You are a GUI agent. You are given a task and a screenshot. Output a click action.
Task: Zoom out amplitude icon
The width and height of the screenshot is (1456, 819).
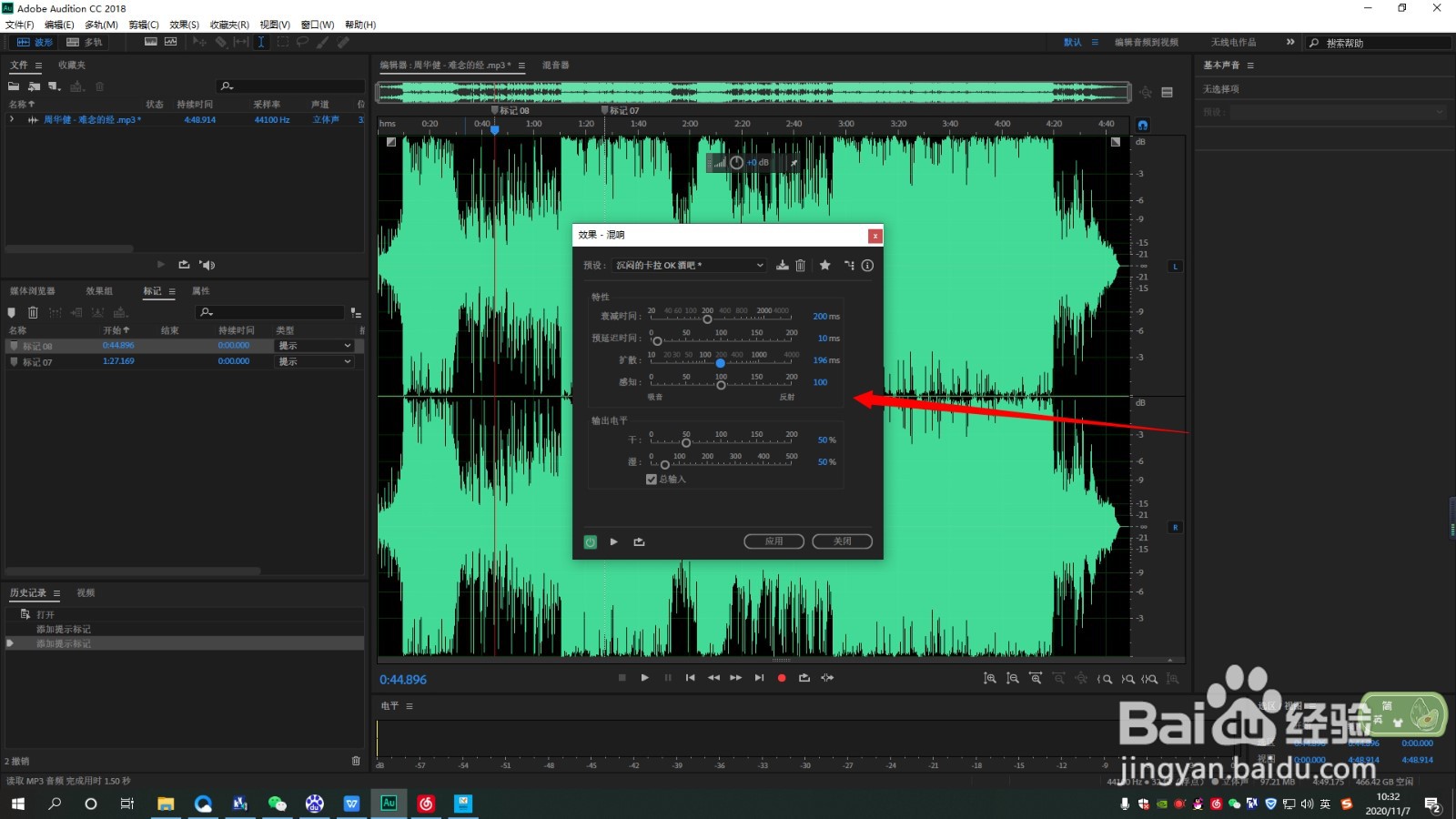click(x=1013, y=679)
